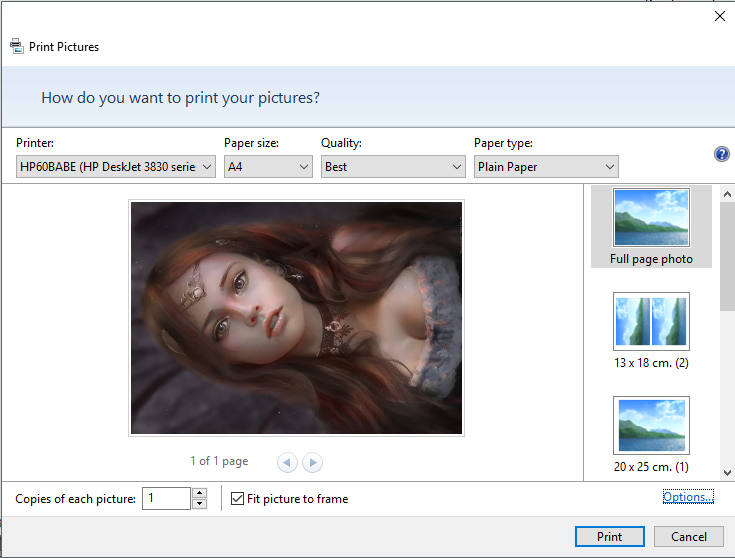Go to the next page arrow
The height and width of the screenshot is (558, 735).
pos(312,462)
